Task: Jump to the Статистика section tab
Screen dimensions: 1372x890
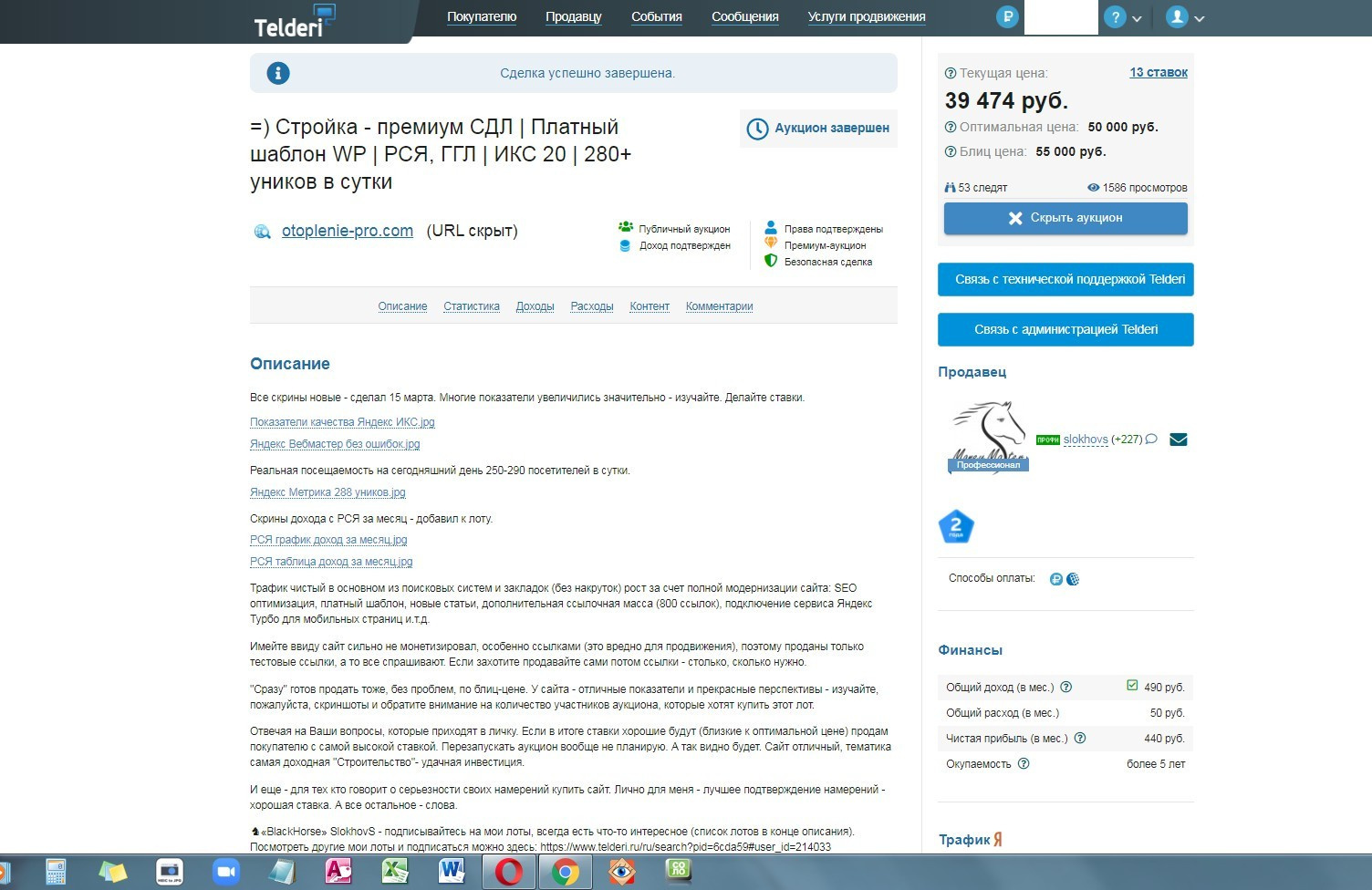Action: pos(472,306)
